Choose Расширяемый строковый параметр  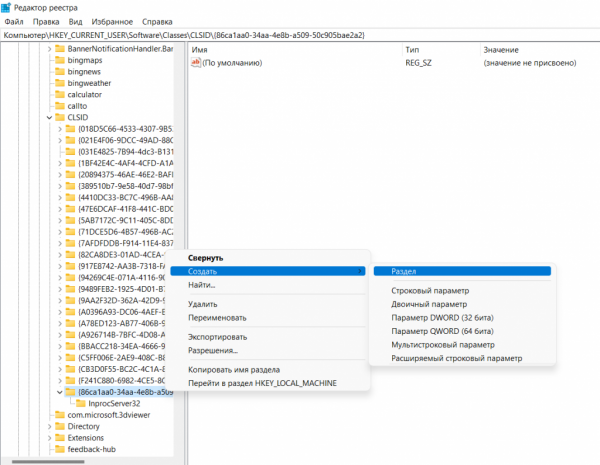coord(457,358)
